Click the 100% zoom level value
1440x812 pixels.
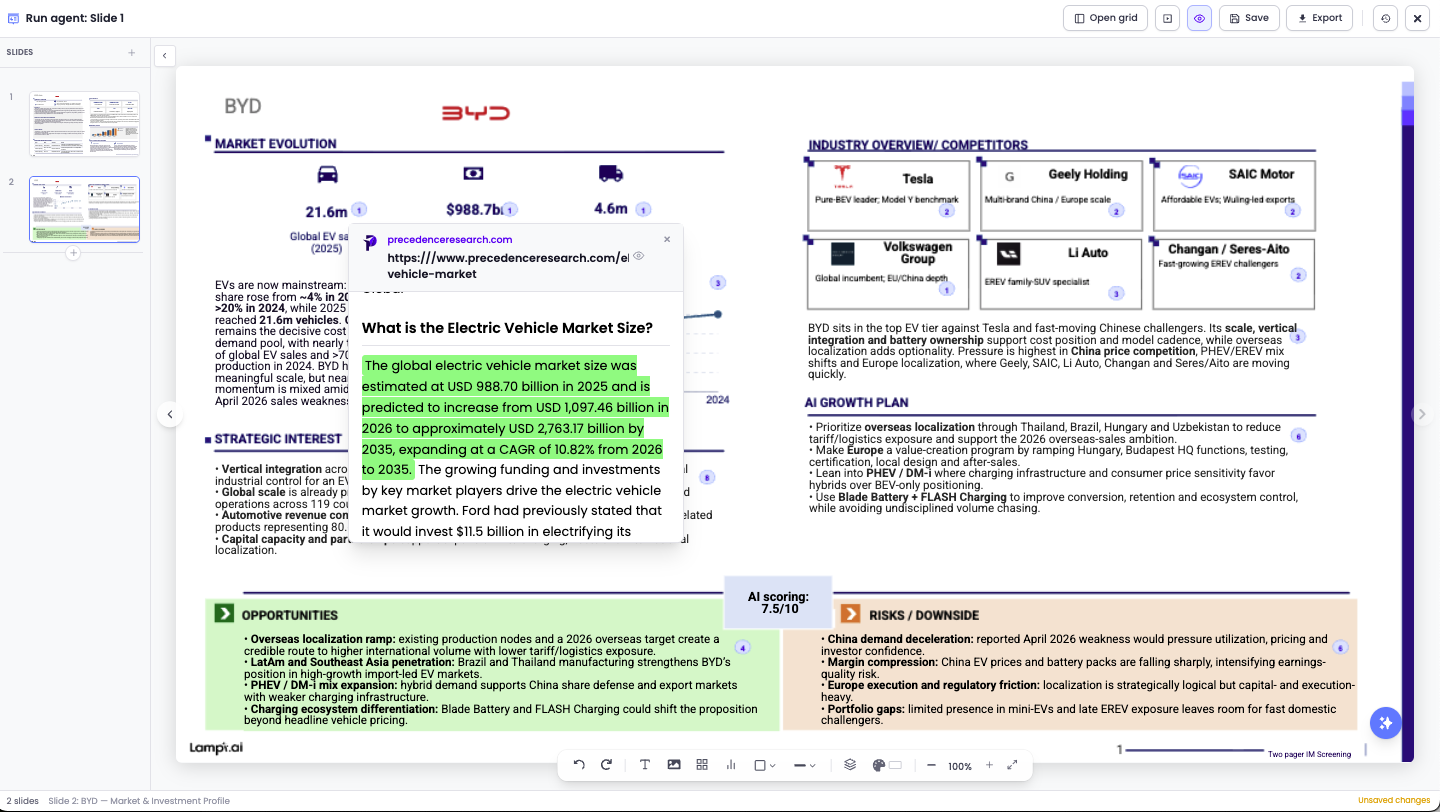[960, 766]
